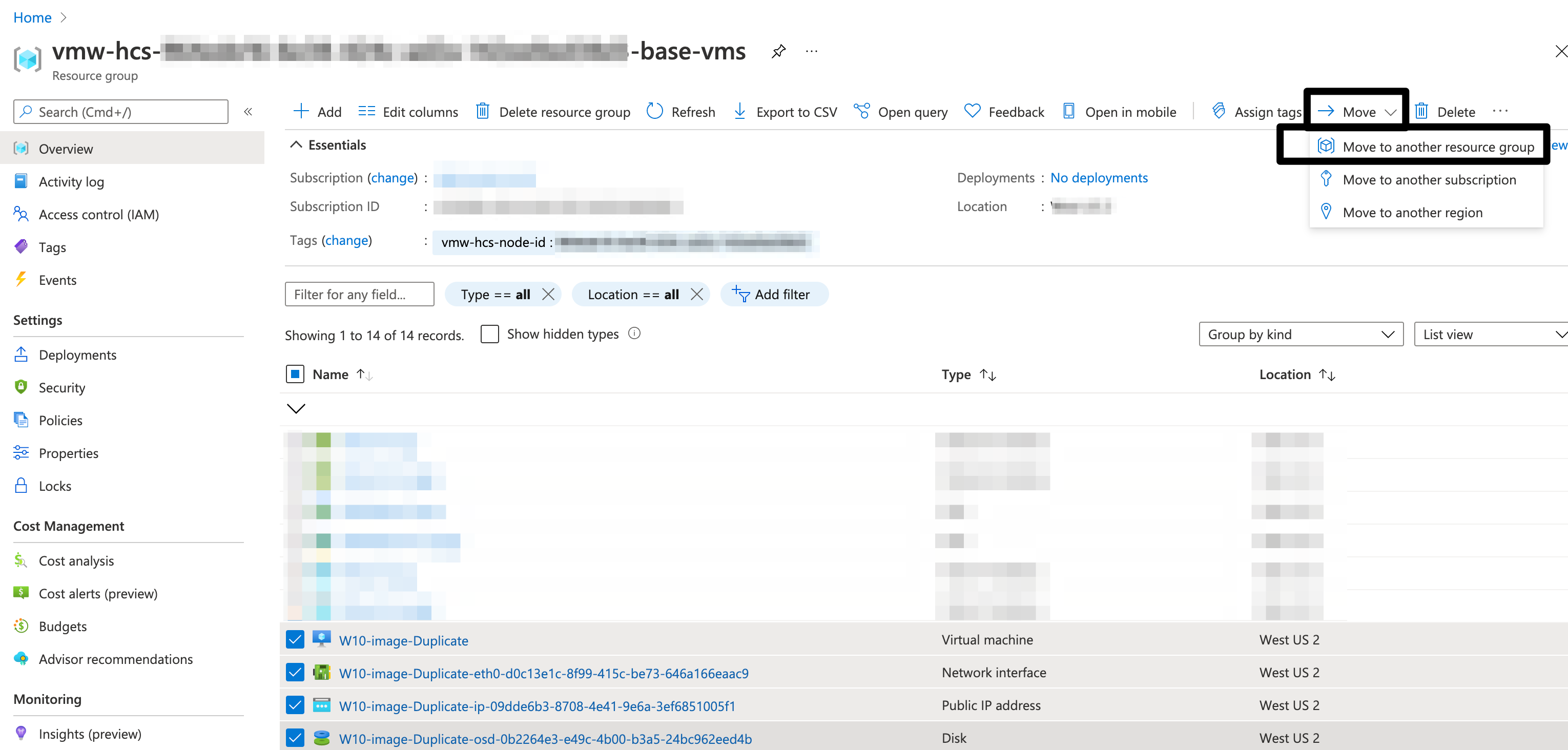Uncheck the W10-image-Duplicate virtual machine checkbox

295,639
